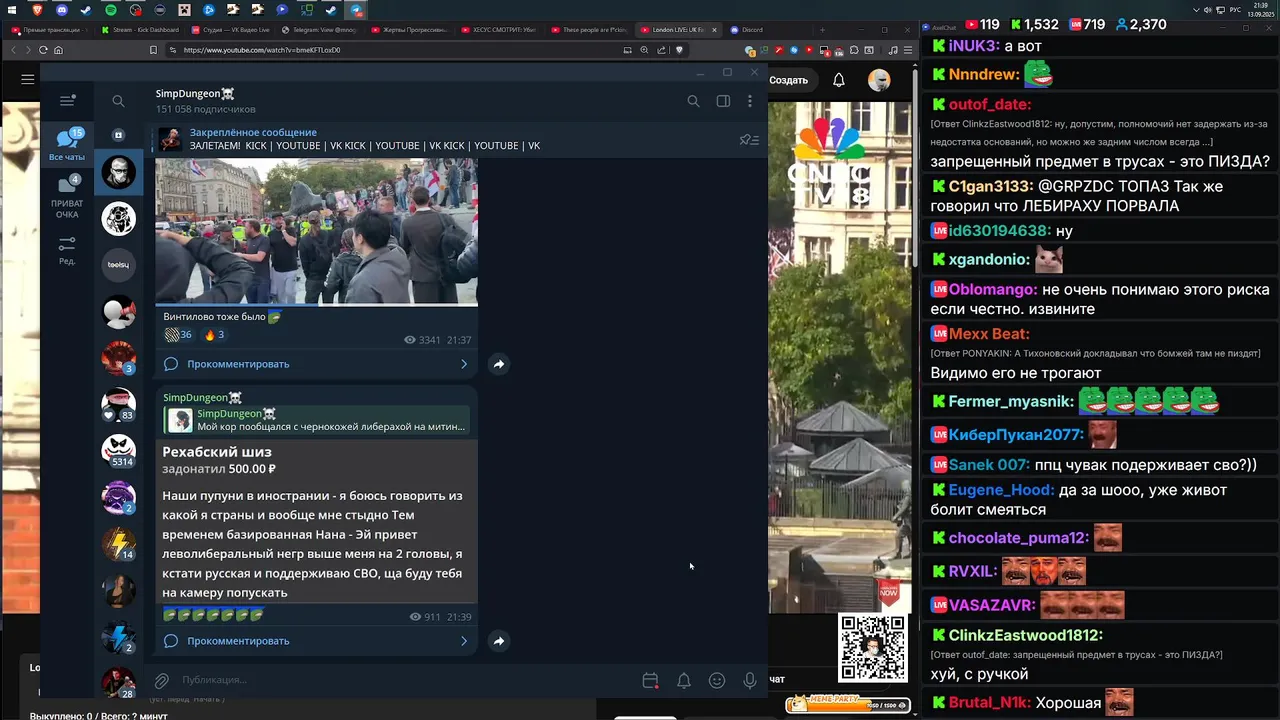Click username Eugene_Hood in AxelChat
This screenshot has height=720, width=1280.
coord(1001,490)
